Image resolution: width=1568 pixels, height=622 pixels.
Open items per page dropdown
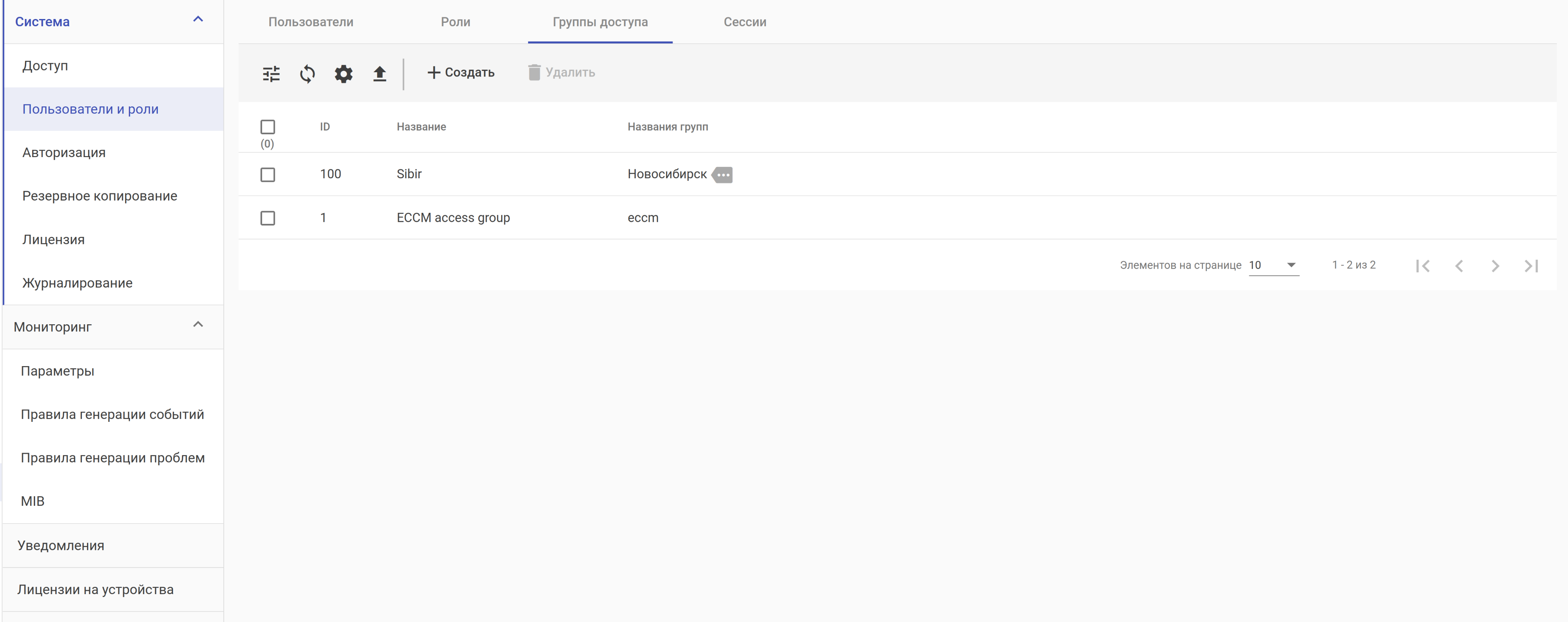point(1273,265)
